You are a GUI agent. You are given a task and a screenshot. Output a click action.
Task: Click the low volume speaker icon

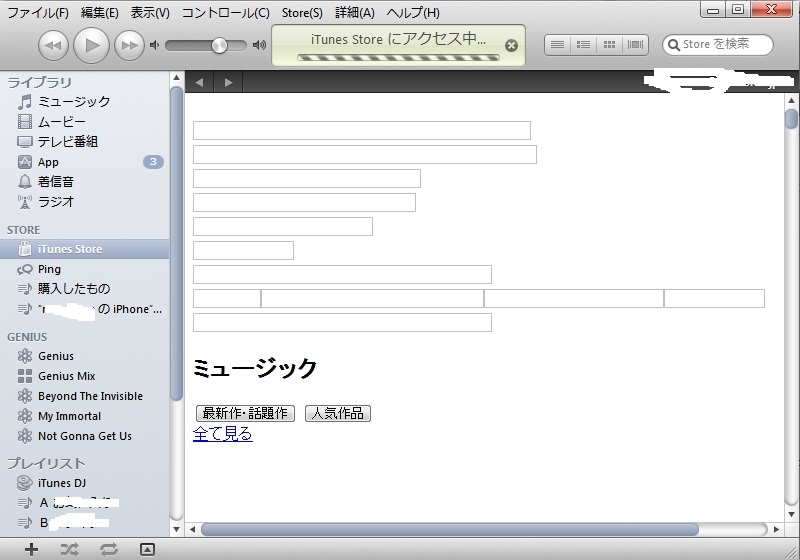tap(154, 45)
